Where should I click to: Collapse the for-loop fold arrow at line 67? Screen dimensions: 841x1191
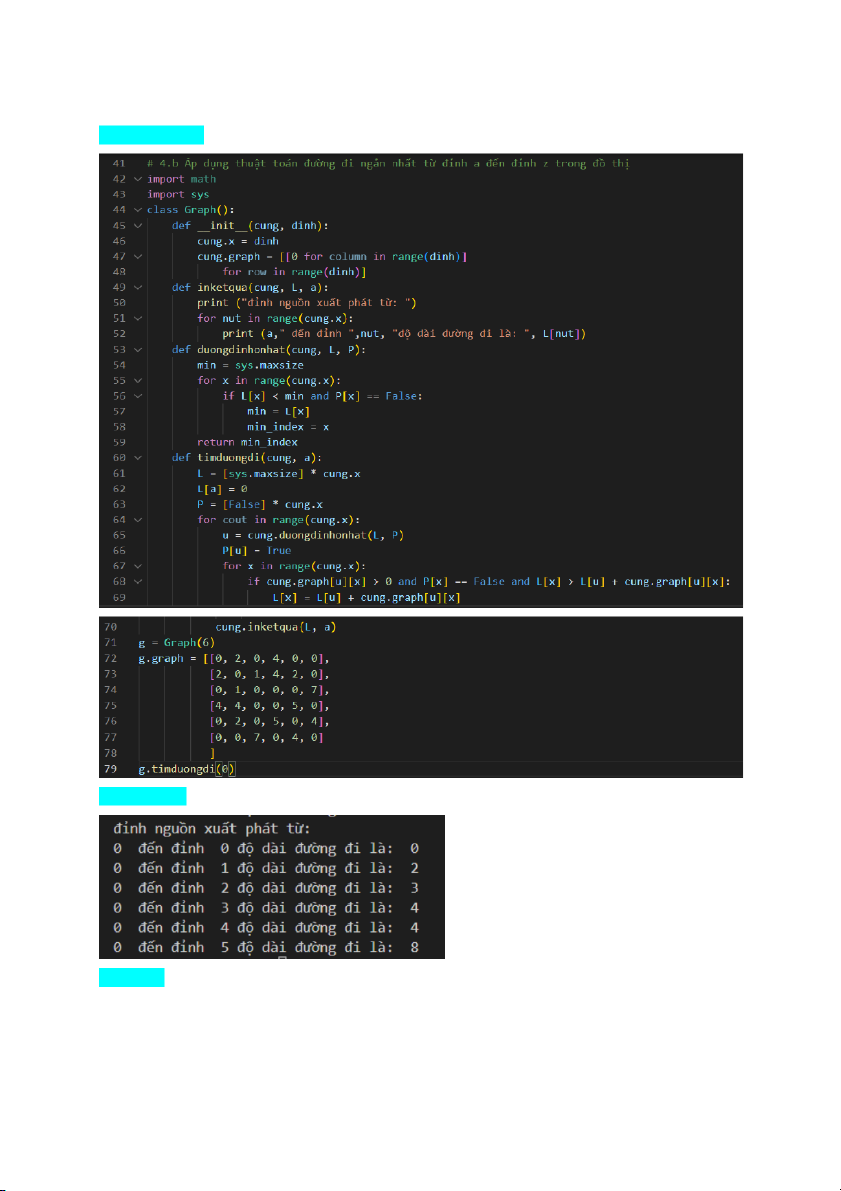pos(138,566)
